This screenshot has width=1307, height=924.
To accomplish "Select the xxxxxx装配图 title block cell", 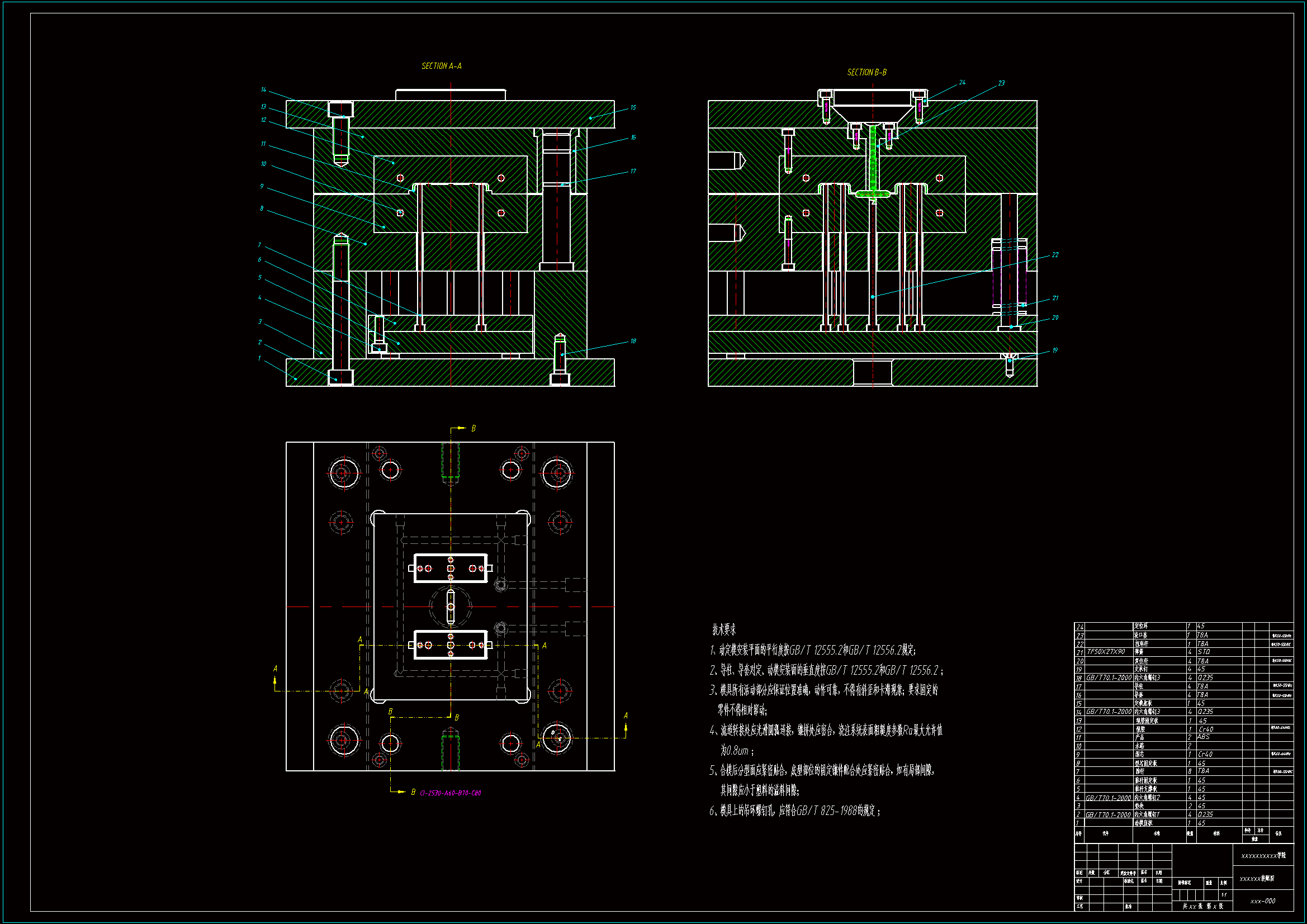I will [1256, 879].
